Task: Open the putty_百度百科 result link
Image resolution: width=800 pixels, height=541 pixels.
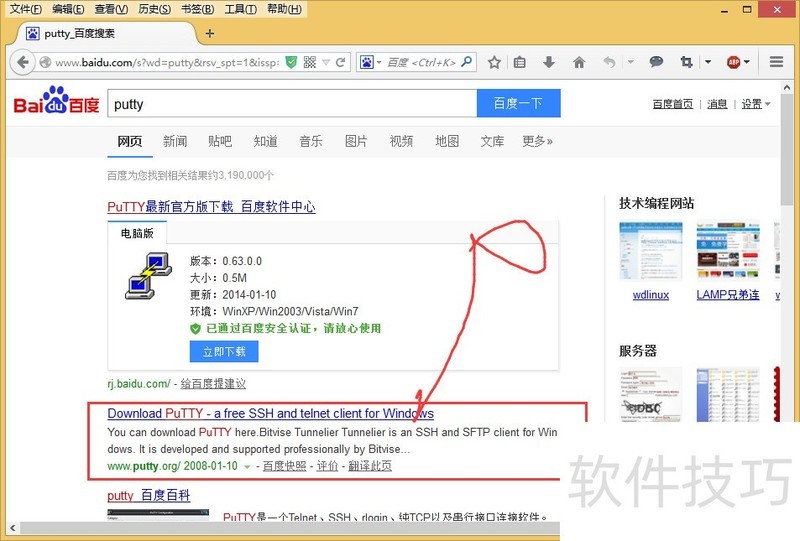Action: pos(148,496)
